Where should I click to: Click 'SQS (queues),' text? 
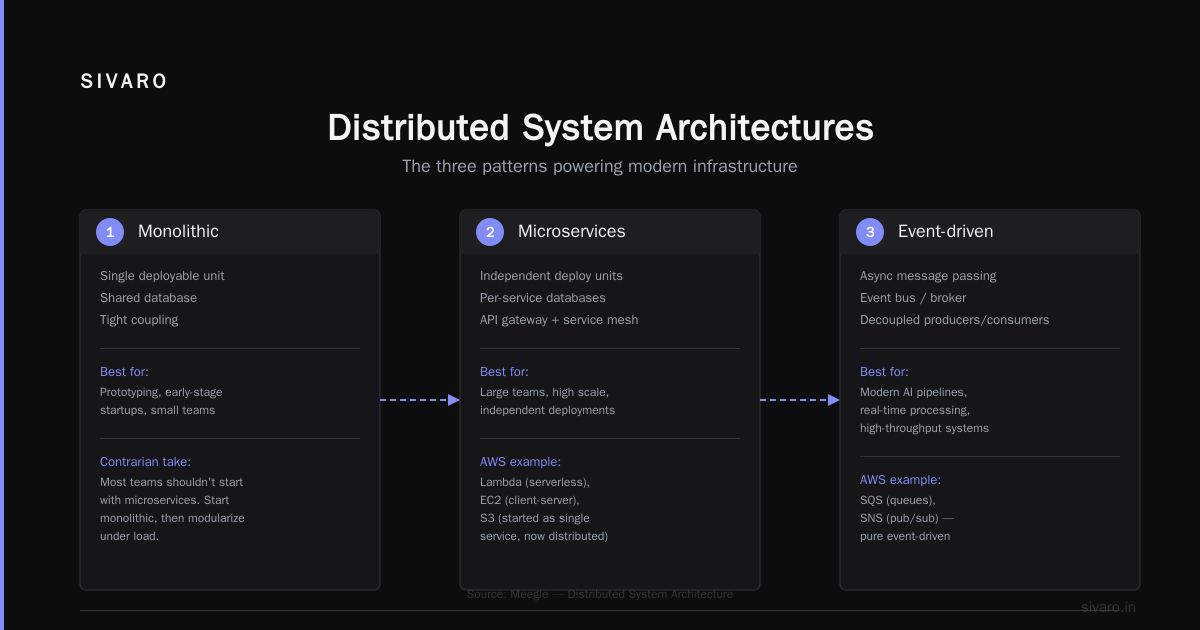coord(898,500)
